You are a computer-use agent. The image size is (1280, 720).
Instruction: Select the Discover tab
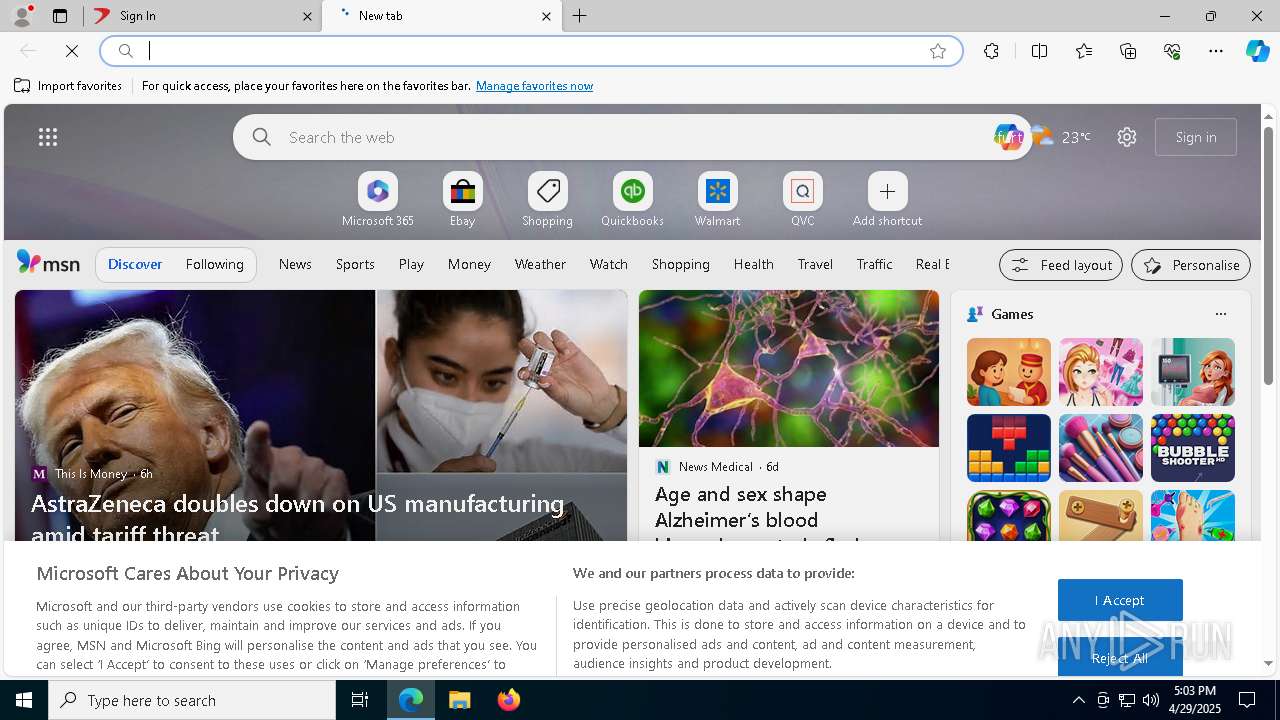click(x=135, y=264)
